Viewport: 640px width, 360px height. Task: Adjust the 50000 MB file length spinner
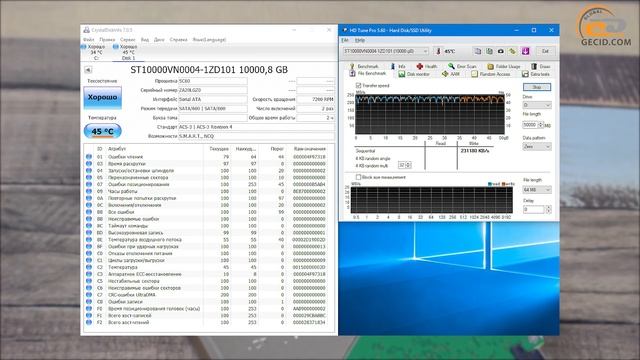coord(541,125)
